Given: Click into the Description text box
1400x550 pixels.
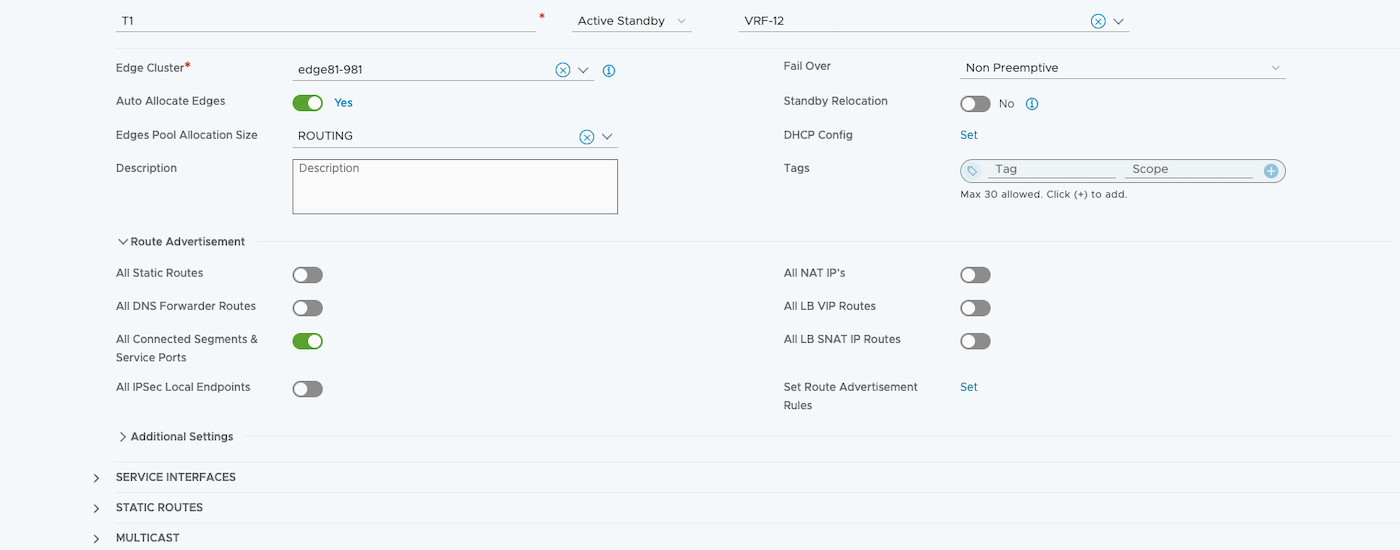Looking at the screenshot, I should 455,187.
